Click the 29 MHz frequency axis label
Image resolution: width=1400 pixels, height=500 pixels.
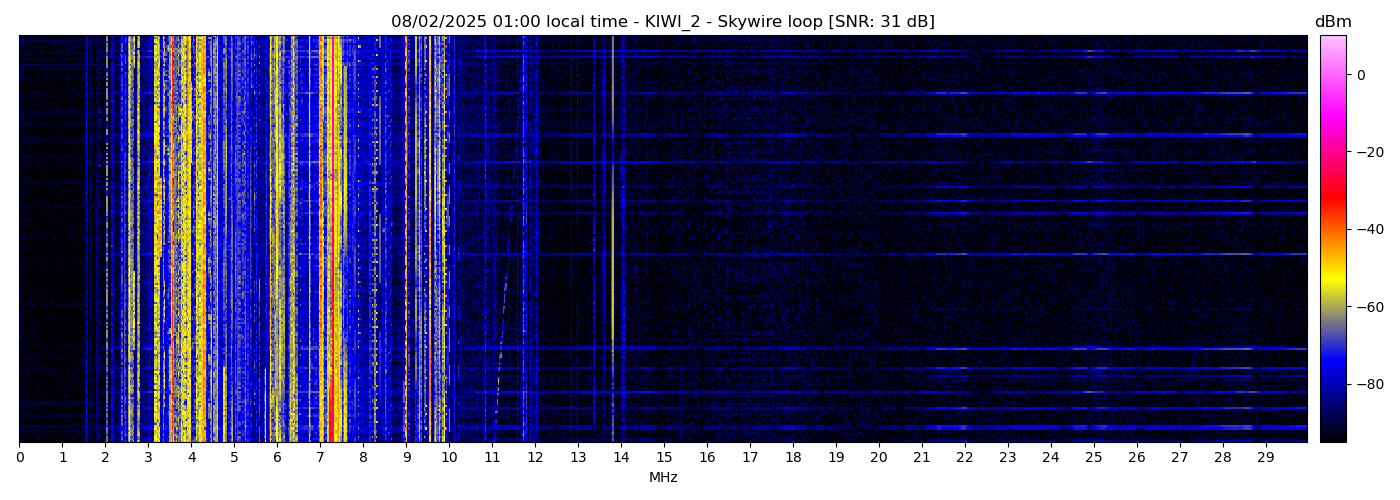tap(1265, 458)
